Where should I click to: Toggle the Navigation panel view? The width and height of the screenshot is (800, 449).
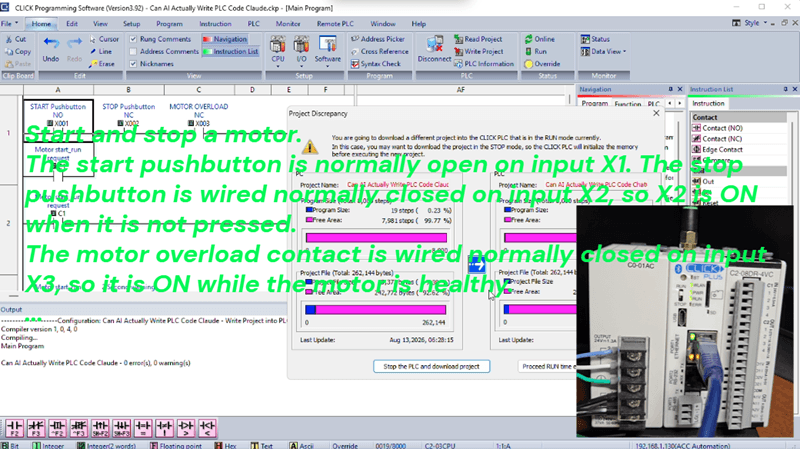click(x=224, y=39)
